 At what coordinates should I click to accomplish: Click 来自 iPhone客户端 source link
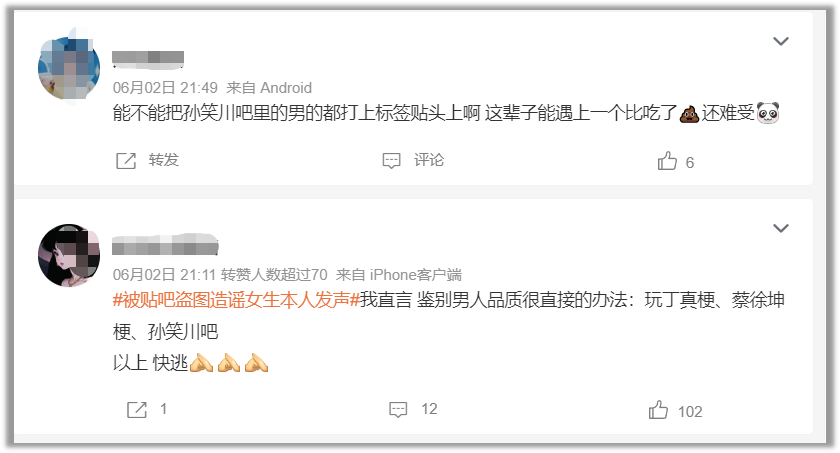[399, 275]
